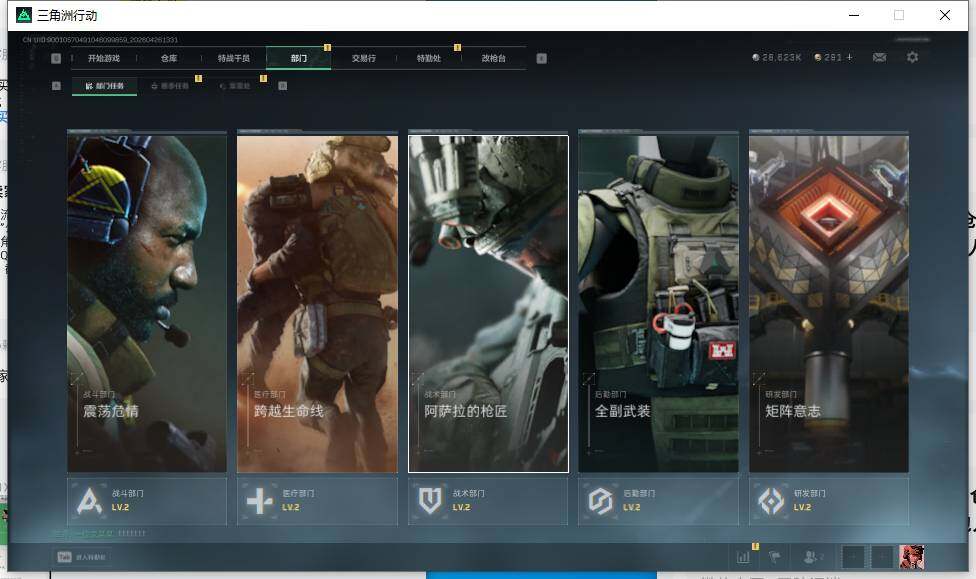Open the 开始游戏 tab

(x=103, y=58)
